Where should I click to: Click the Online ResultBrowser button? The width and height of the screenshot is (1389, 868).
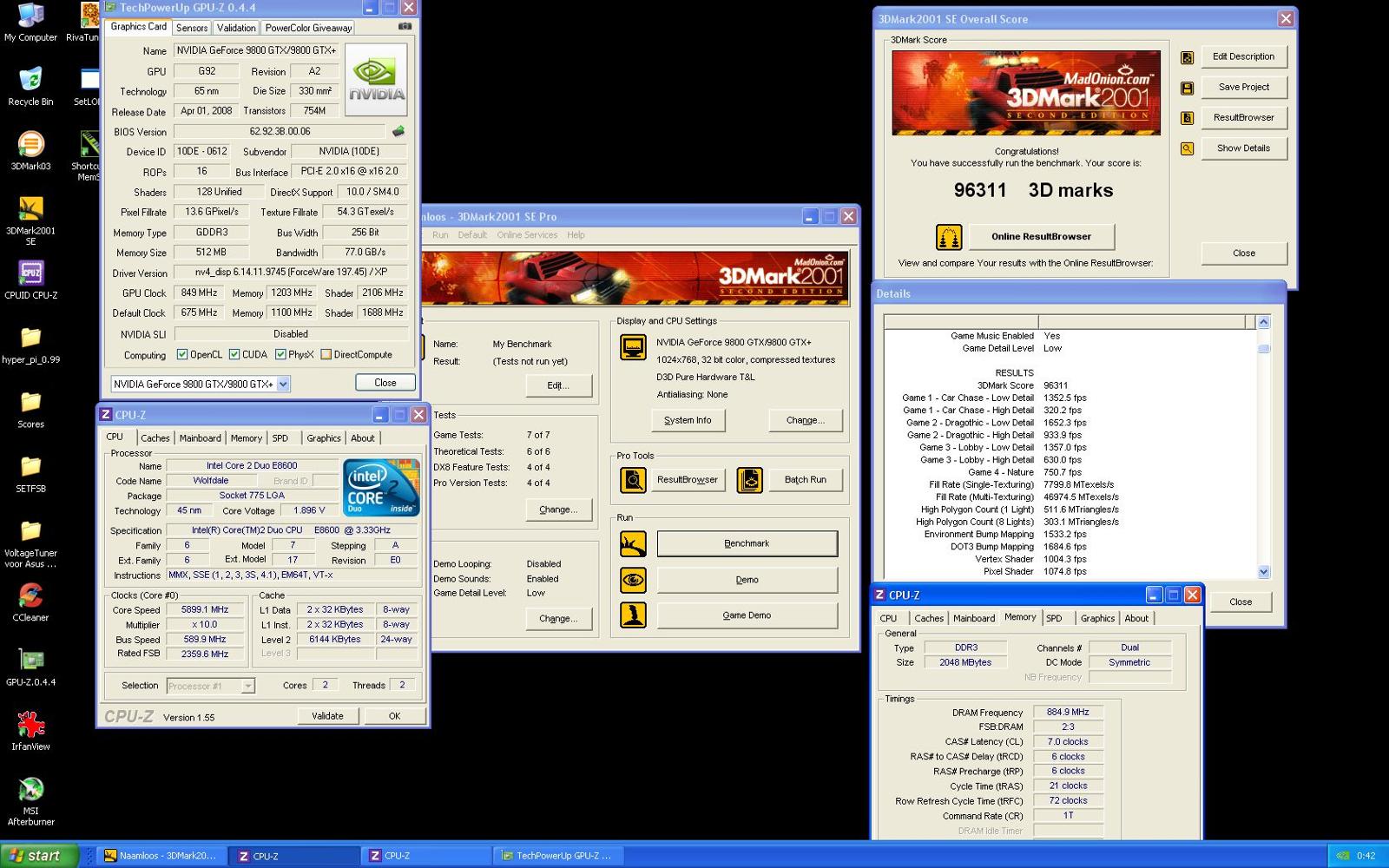(x=1041, y=236)
